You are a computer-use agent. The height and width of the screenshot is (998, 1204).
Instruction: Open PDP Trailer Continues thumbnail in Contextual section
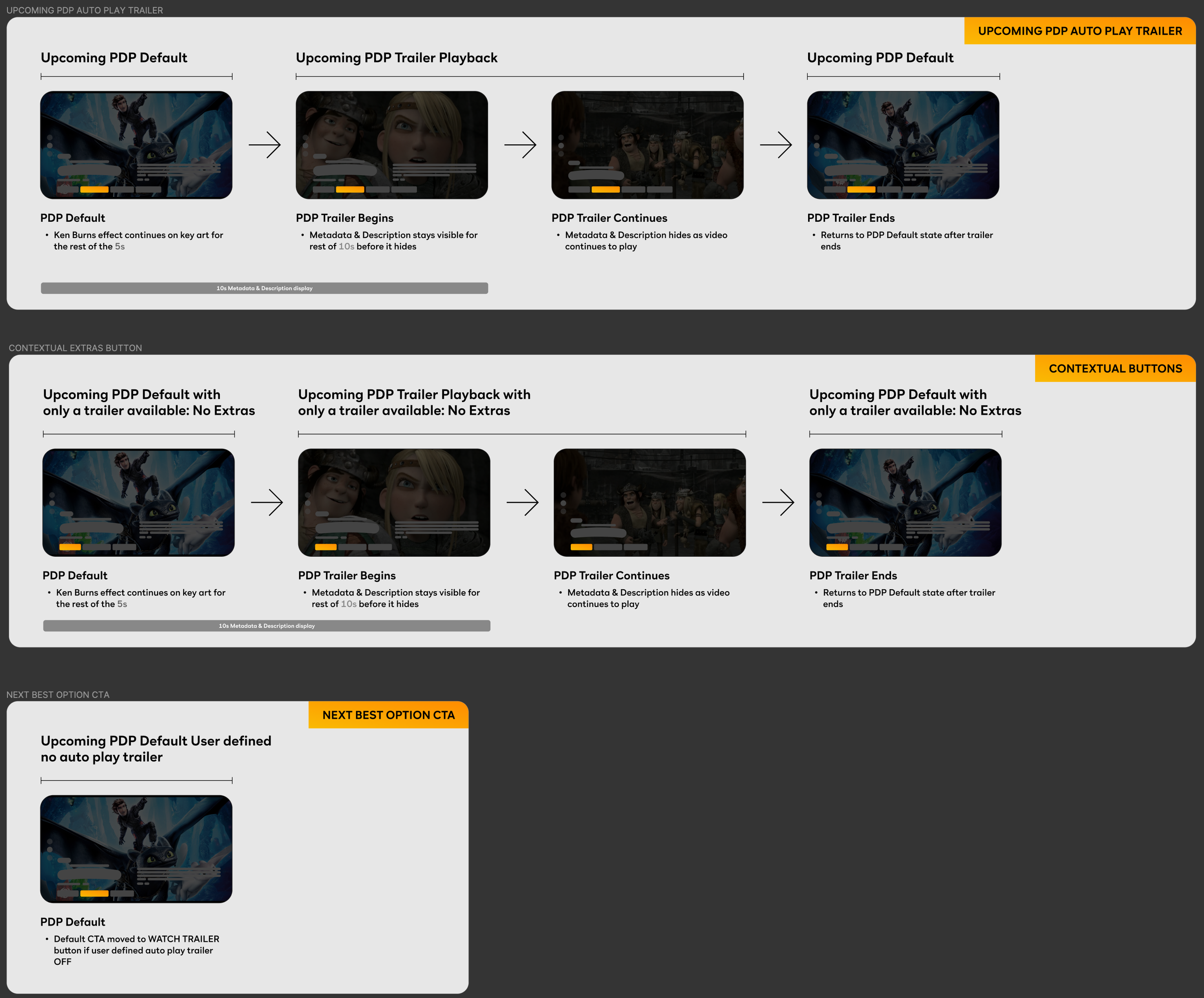coord(650,503)
